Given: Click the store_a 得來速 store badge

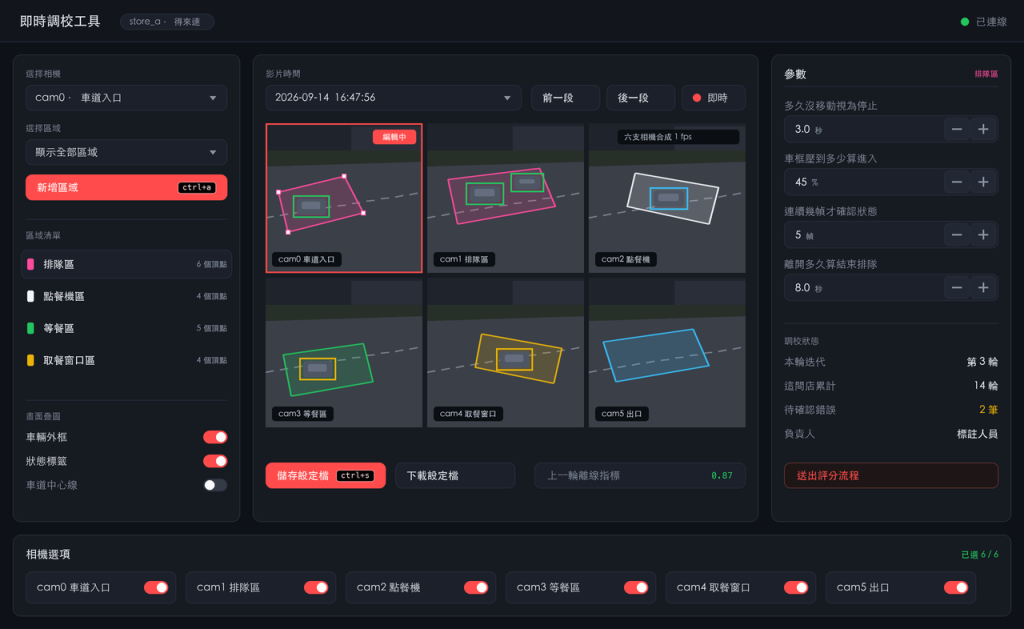Looking at the screenshot, I should tap(167, 22).
